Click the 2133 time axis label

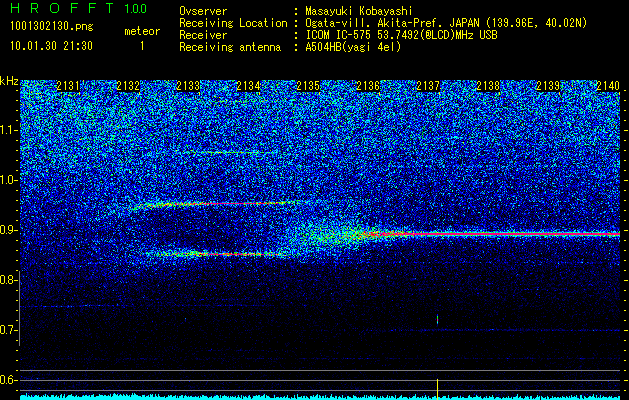188,85
